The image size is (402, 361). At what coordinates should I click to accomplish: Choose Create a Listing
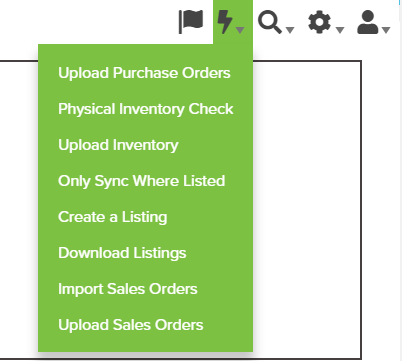pos(113,217)
